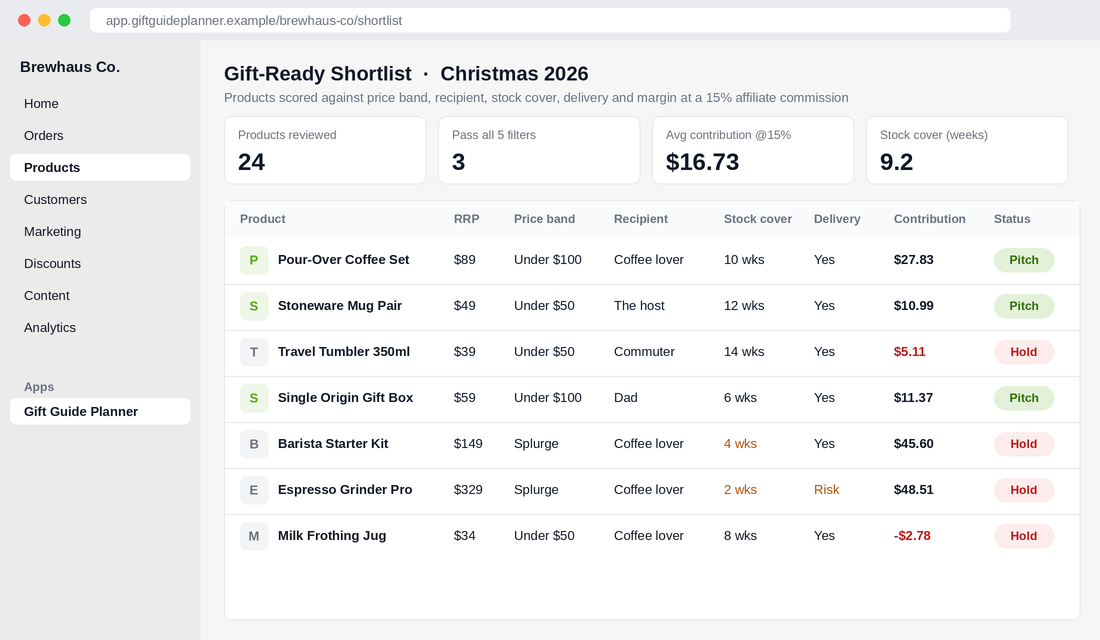Click the yellow macOS window minimize button
This screenshot has height=640, width=1100.
[44, 20]
